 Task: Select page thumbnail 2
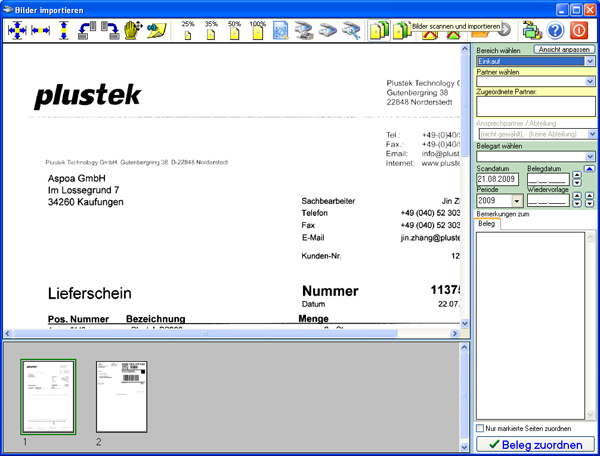pyautogui.click(x=122, y=397)
